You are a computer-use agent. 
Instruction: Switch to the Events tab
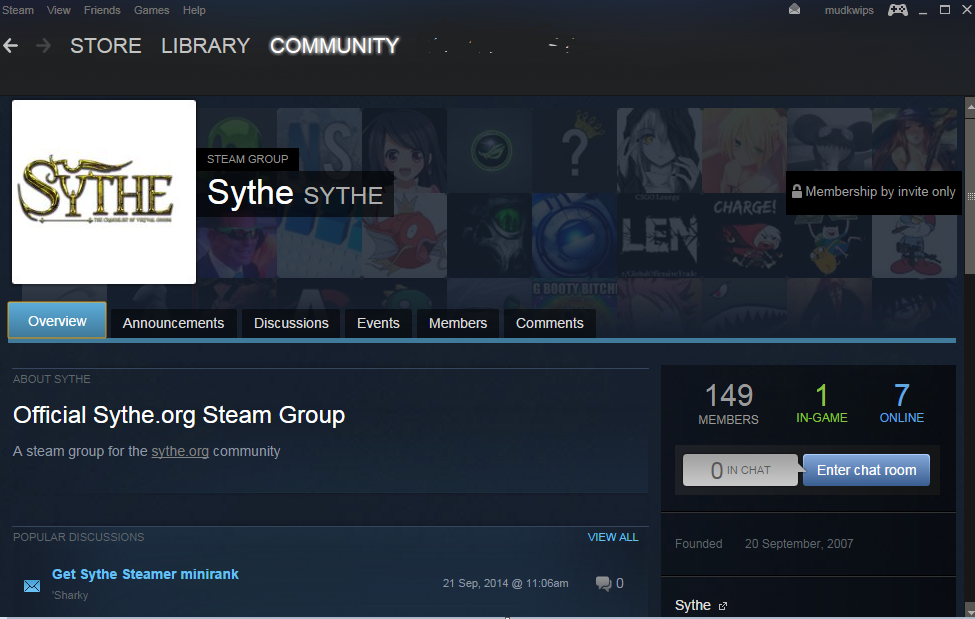pyautogui.click(x=378, y=323)
